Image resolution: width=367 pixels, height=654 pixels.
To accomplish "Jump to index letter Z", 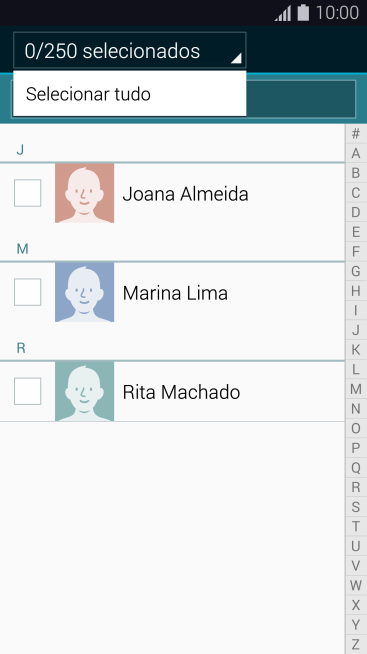I will click(x=356, y=644).
